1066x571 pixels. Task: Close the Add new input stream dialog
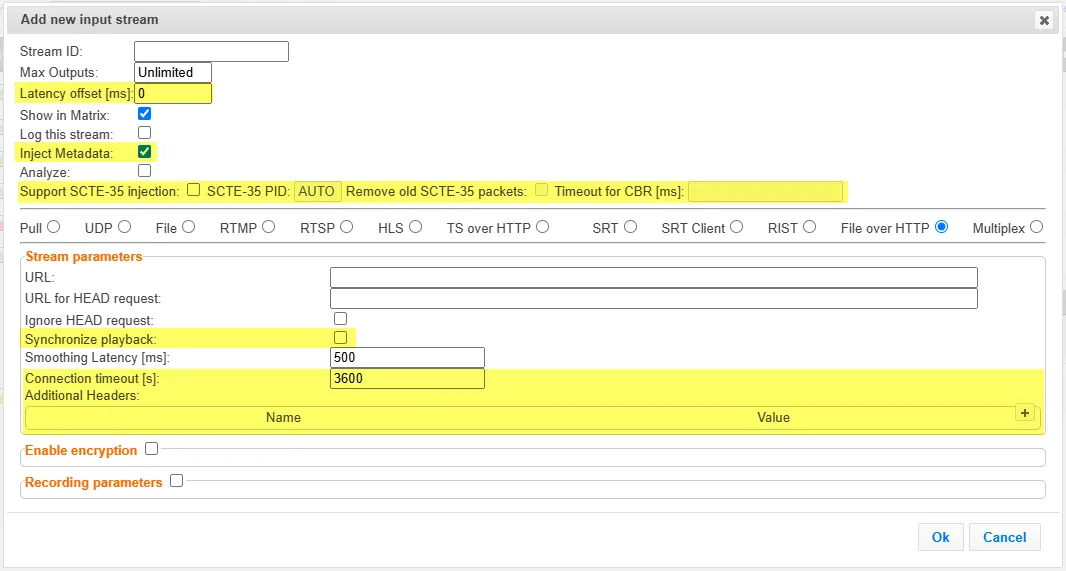pyautogui.click(x=1044, y=20)
